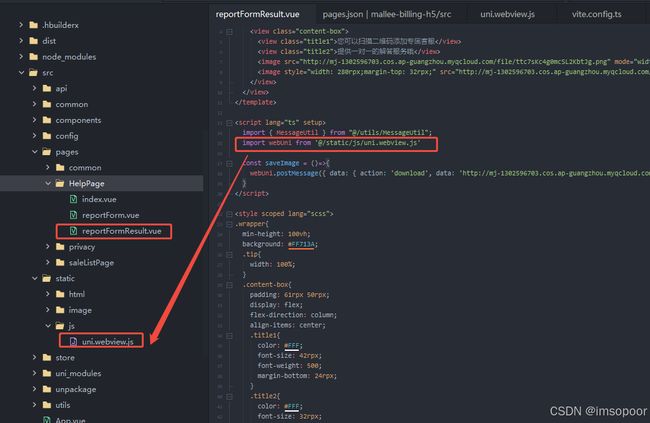Fold the saveImage function in gutter
This screenshot has width=650, height=423.
tap(229, 163)
